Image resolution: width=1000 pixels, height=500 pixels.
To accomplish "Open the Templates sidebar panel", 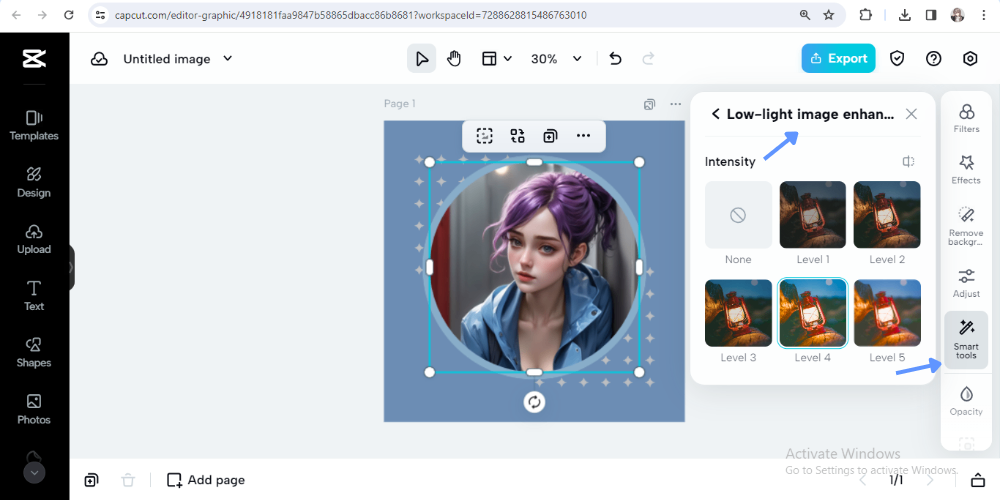I will [x=34, y=126].
